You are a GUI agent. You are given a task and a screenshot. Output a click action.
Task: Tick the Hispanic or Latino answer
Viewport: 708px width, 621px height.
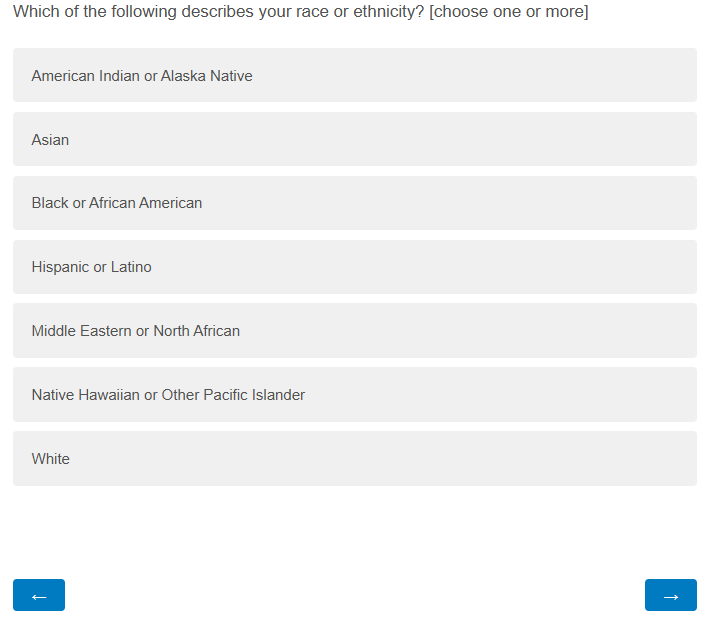click(x=354, y=267)
